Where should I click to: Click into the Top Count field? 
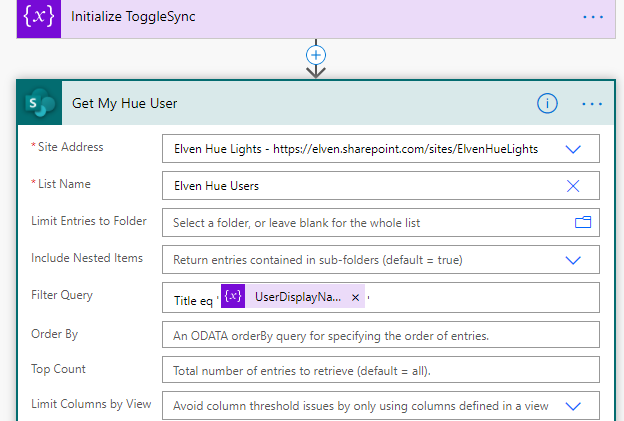click(x=380, y=370)
